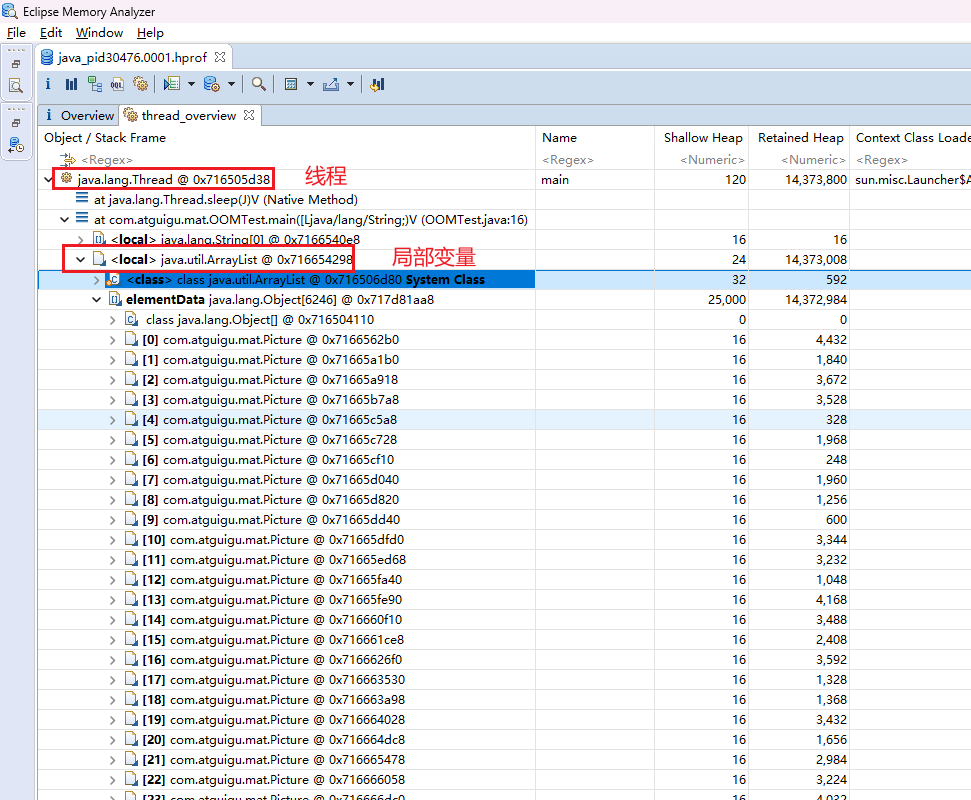Viewport: 971px width, 800px height.
Task: Click the Open Query Browser database icon
Action: (212, 84)
